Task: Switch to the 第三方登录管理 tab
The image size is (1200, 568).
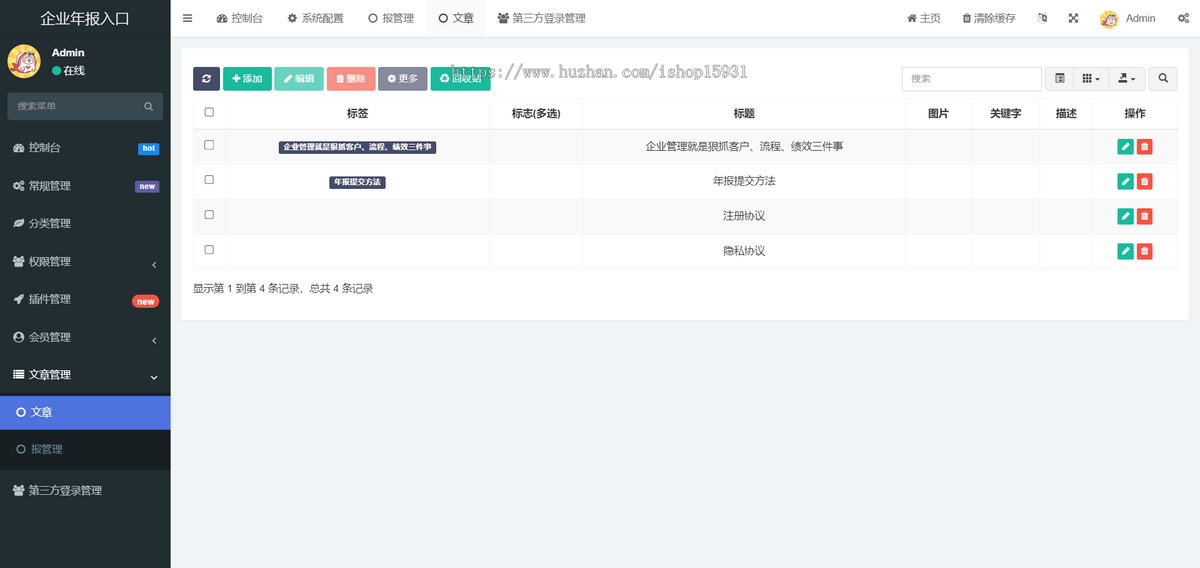Action: [541, 18]
